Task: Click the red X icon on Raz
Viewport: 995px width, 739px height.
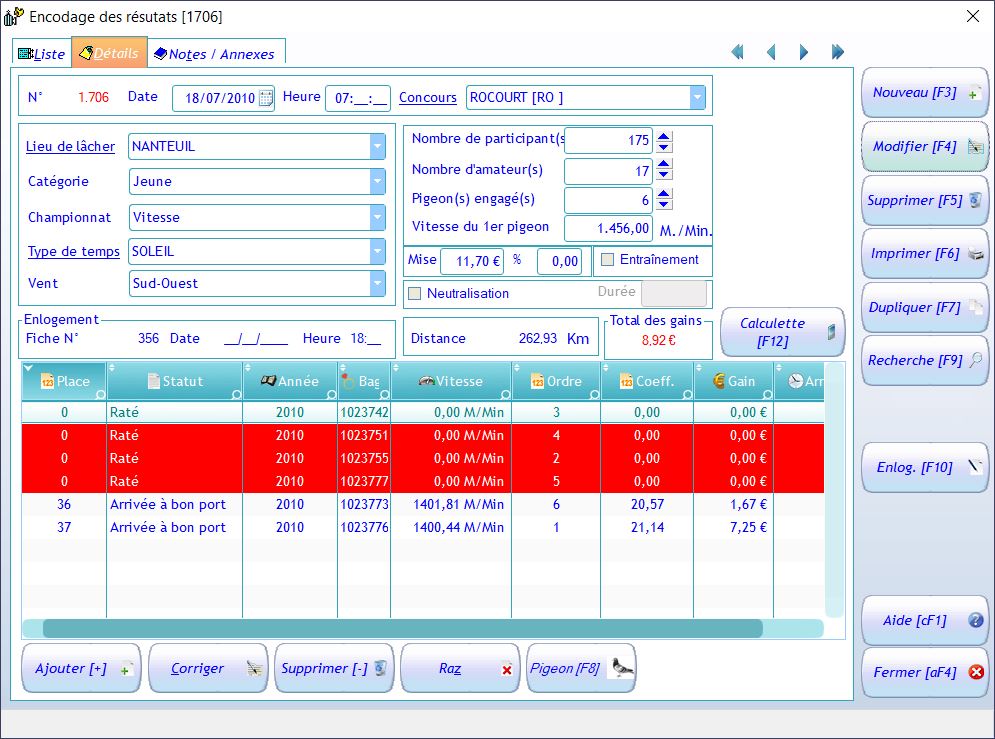Action: [506, 670]
